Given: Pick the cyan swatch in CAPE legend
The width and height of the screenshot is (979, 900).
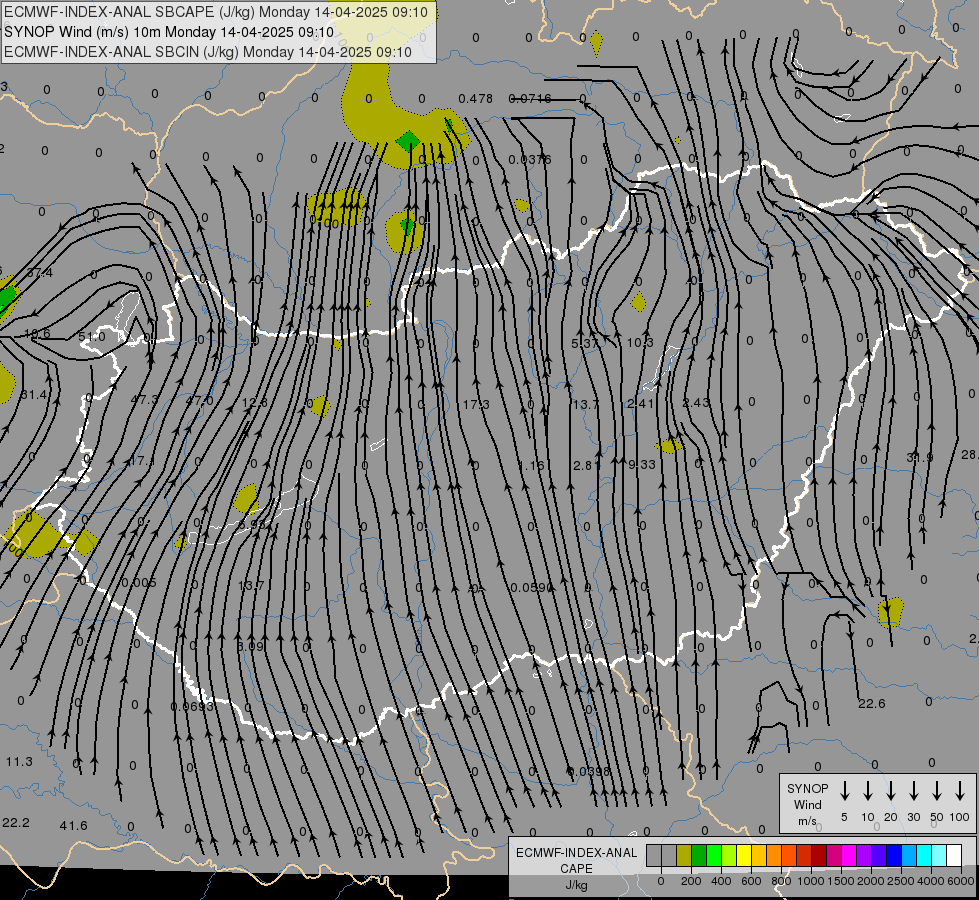Looking at the screenshot, I should point(924,856).
